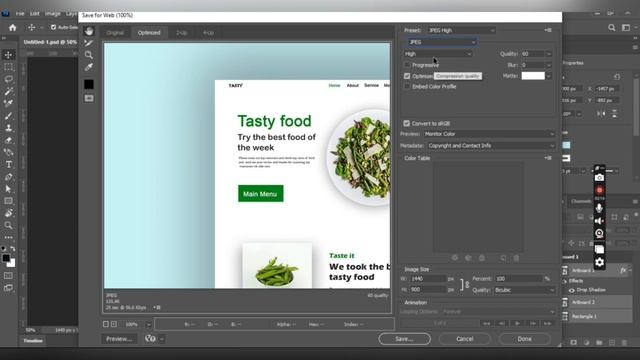The height and width of the screenshot is (360, 640).
Task: Click the image width field showing 1440
Action: coord(427,279)
